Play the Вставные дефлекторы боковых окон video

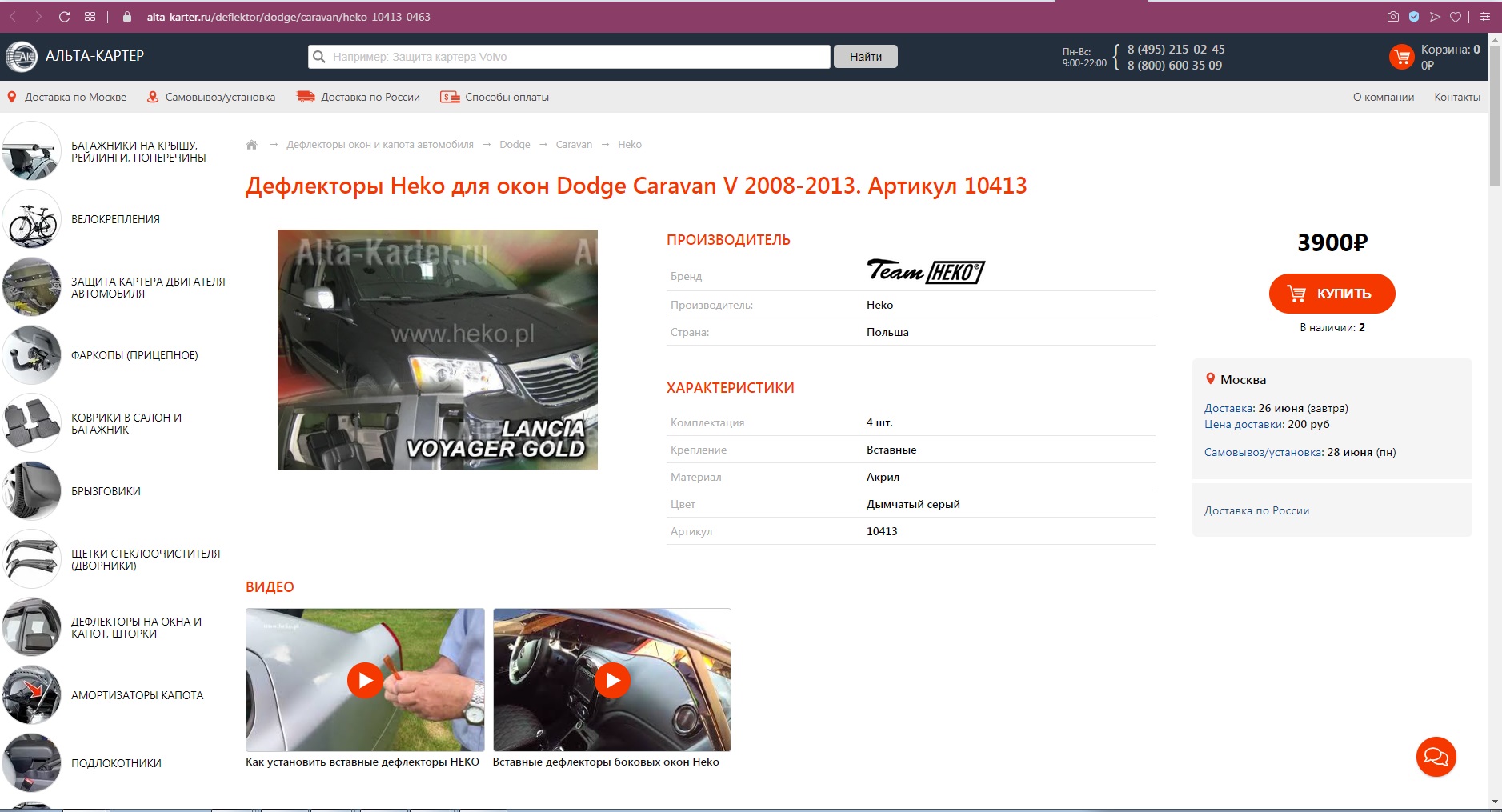(x=612, y=680)
